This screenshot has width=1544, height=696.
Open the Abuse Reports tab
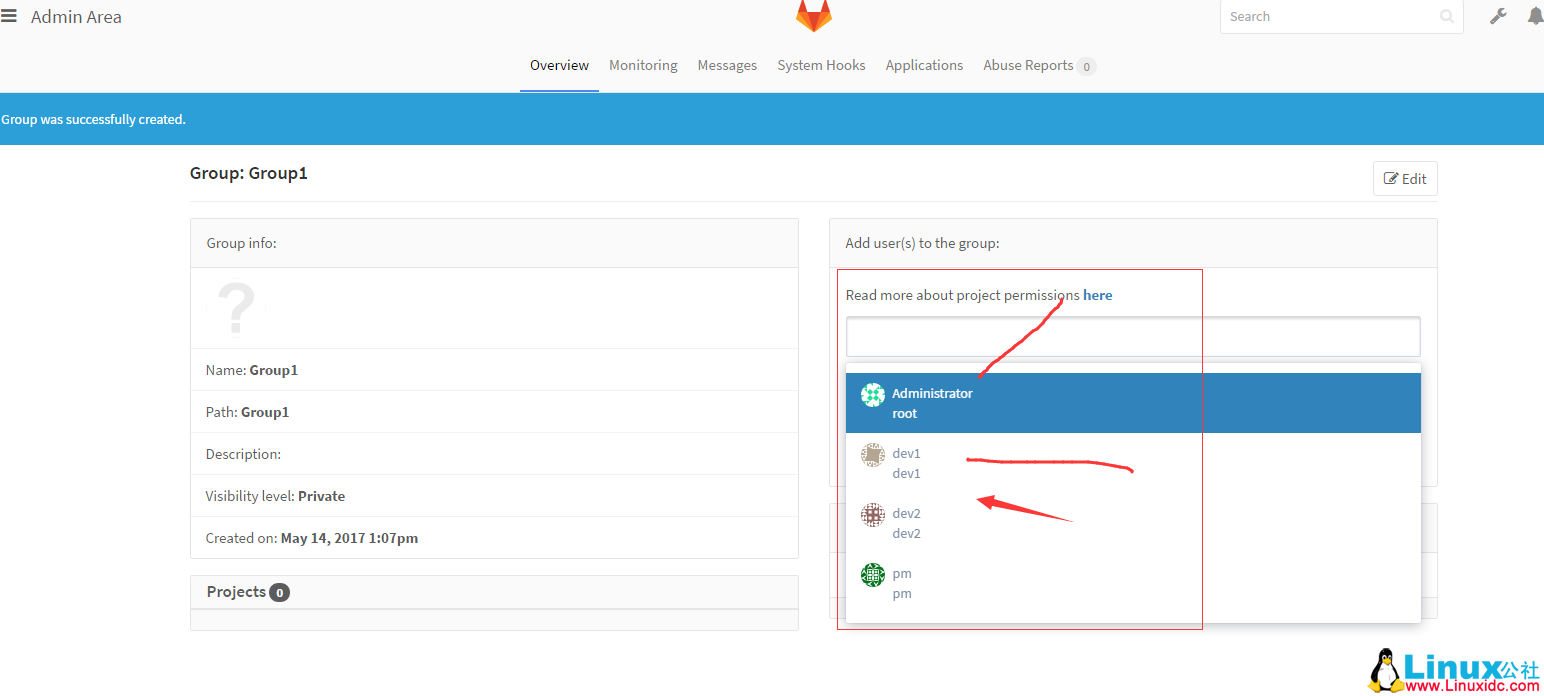(1039, 65)
